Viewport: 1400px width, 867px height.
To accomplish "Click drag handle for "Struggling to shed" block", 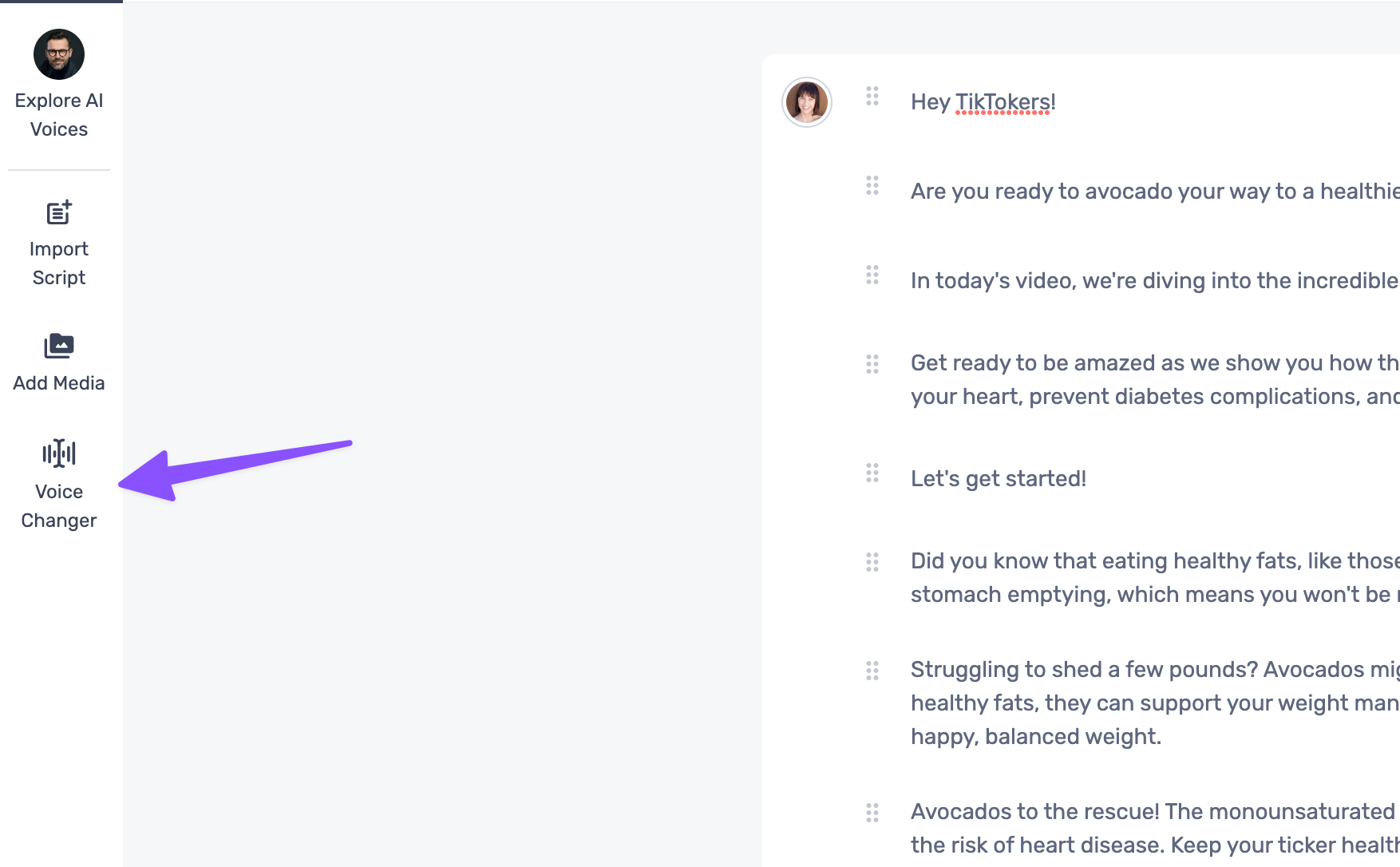I will pos(872,671).
